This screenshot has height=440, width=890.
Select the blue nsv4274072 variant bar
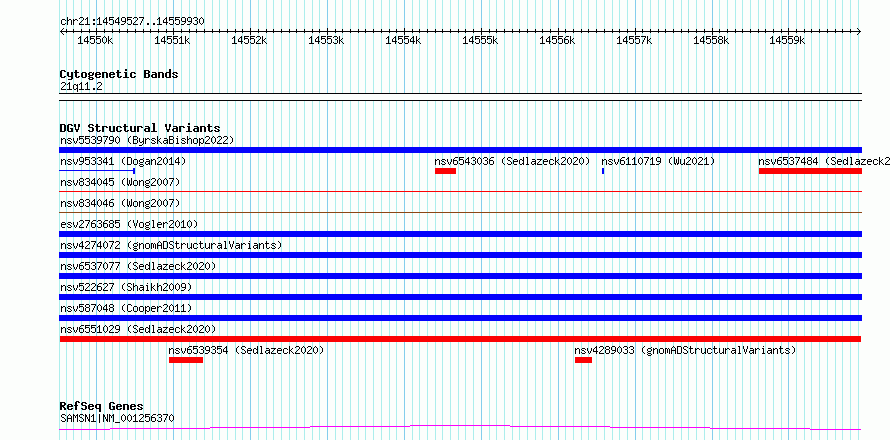460,255
